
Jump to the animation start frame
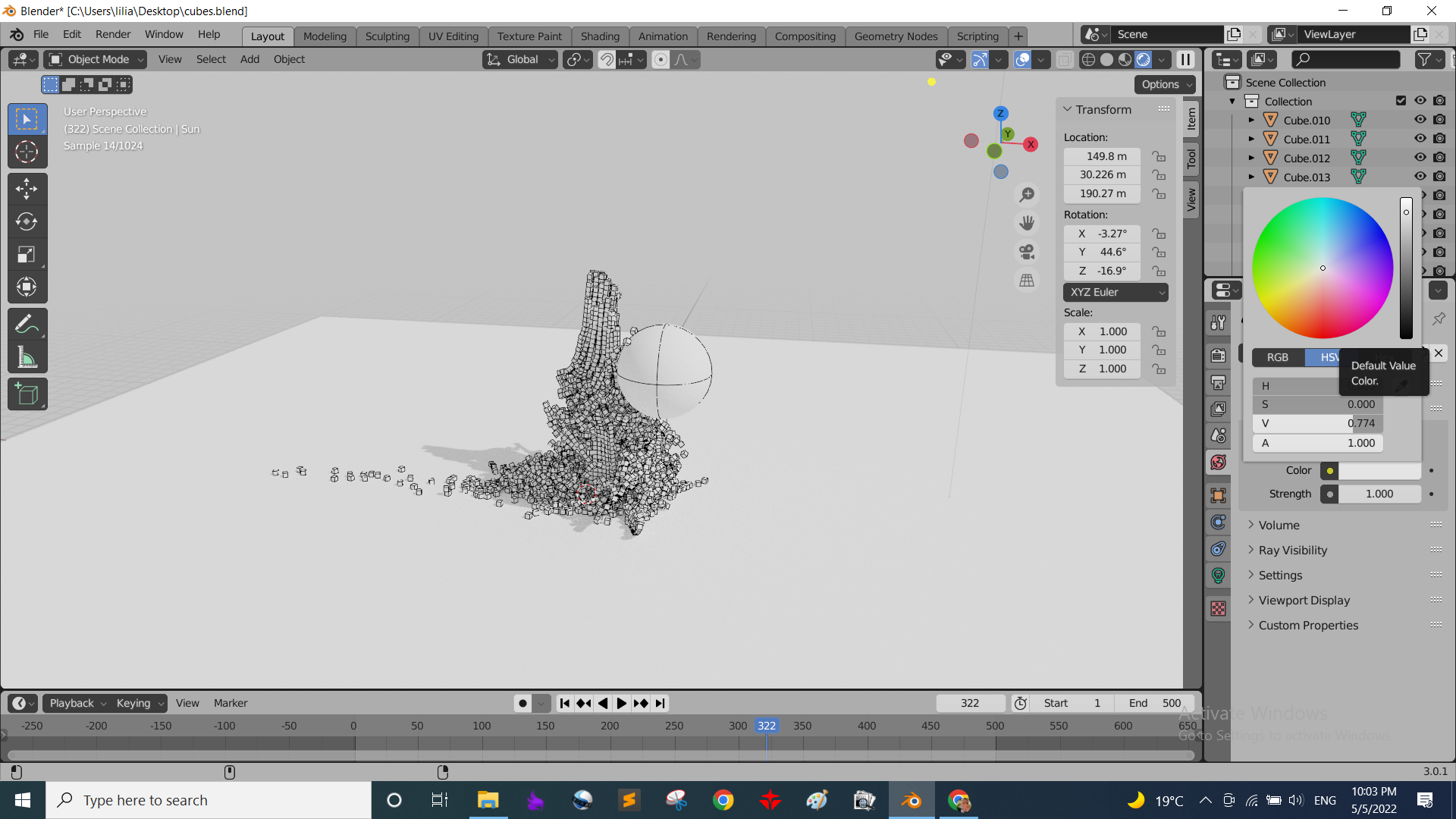tap(565, 703)
